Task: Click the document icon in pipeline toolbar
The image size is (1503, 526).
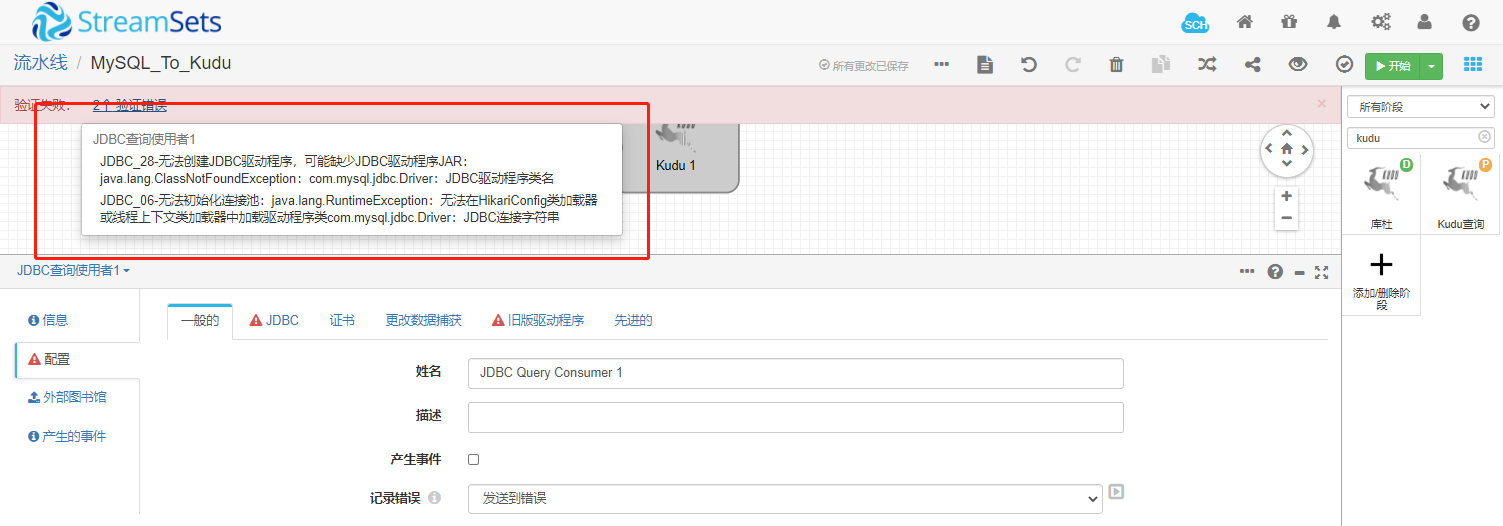Action: [985, 64]
